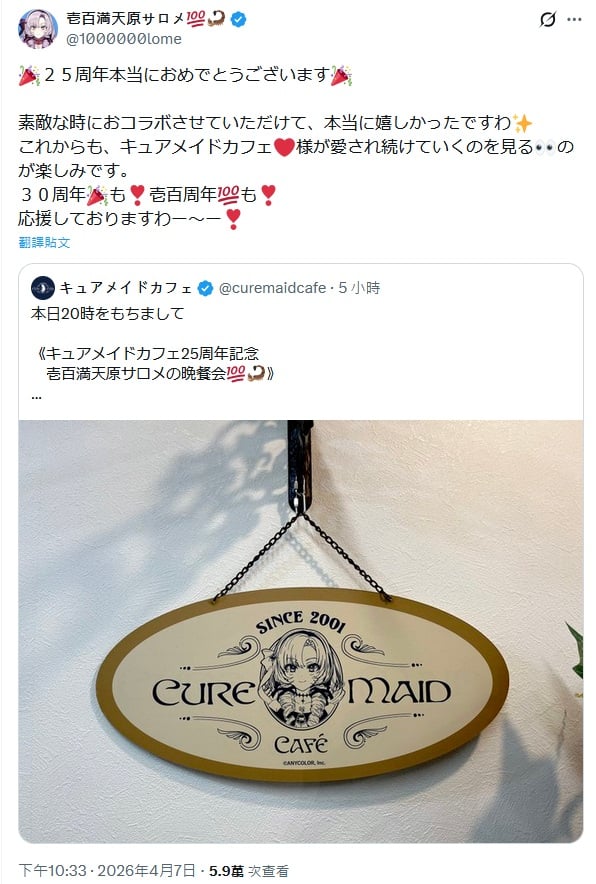Open the @1000000lome handle
Image resolution: width=596 pixels, height=884 pixels.
click(x=124, y=39)
